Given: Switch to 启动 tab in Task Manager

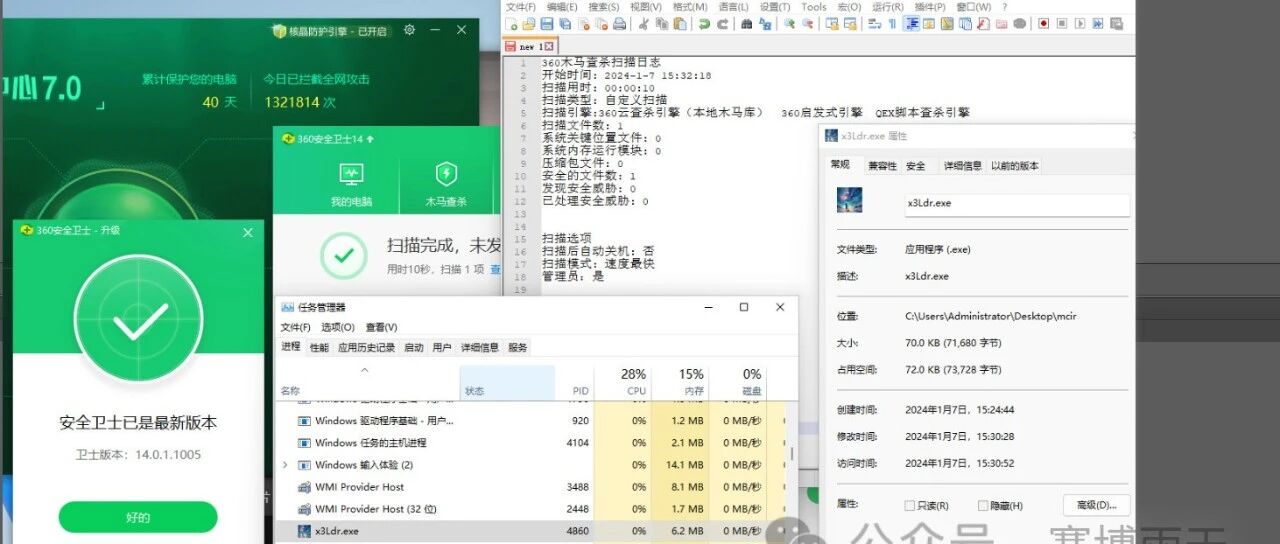Looking at the screenshot, I should [x=413, y=347].
